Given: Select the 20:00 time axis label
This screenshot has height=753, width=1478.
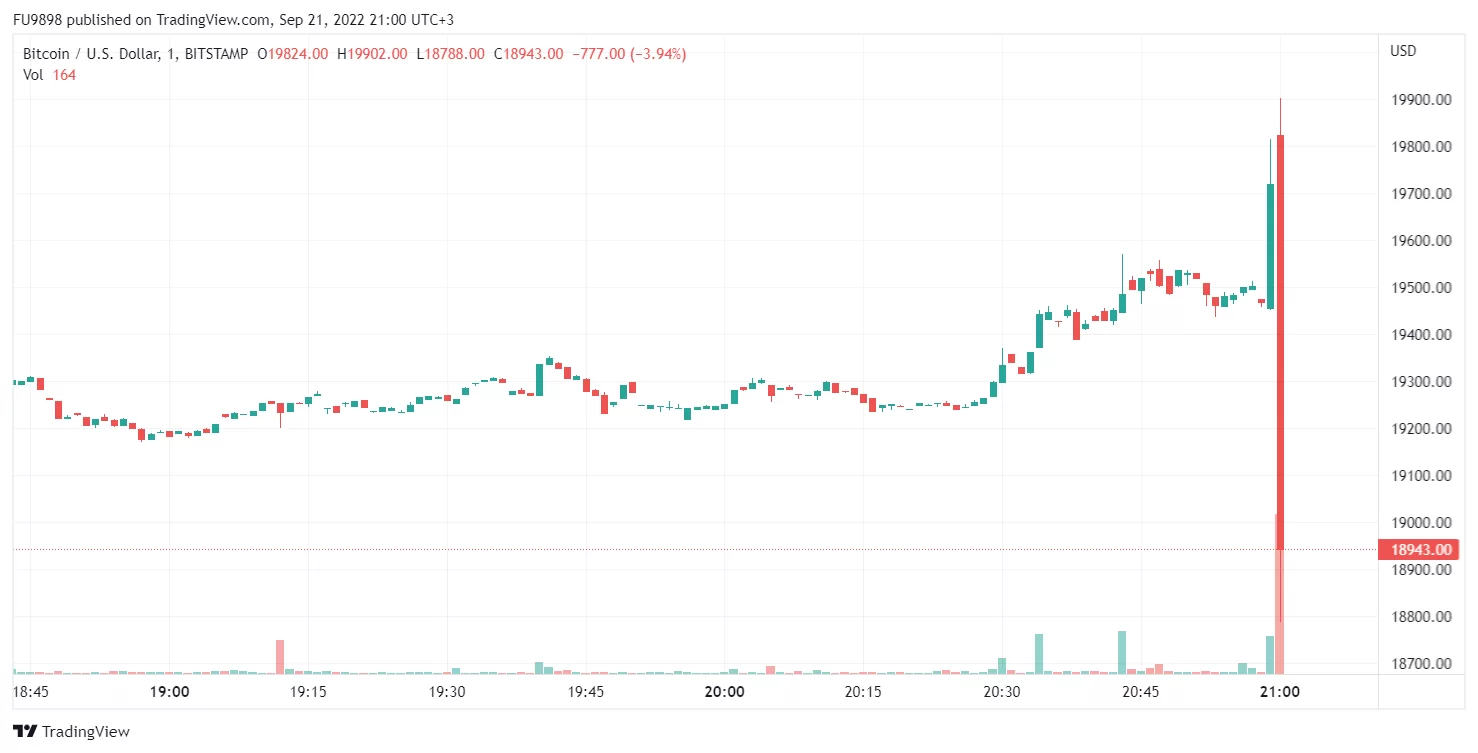Looking at the screenshot, I should click(x=724, y=692).
